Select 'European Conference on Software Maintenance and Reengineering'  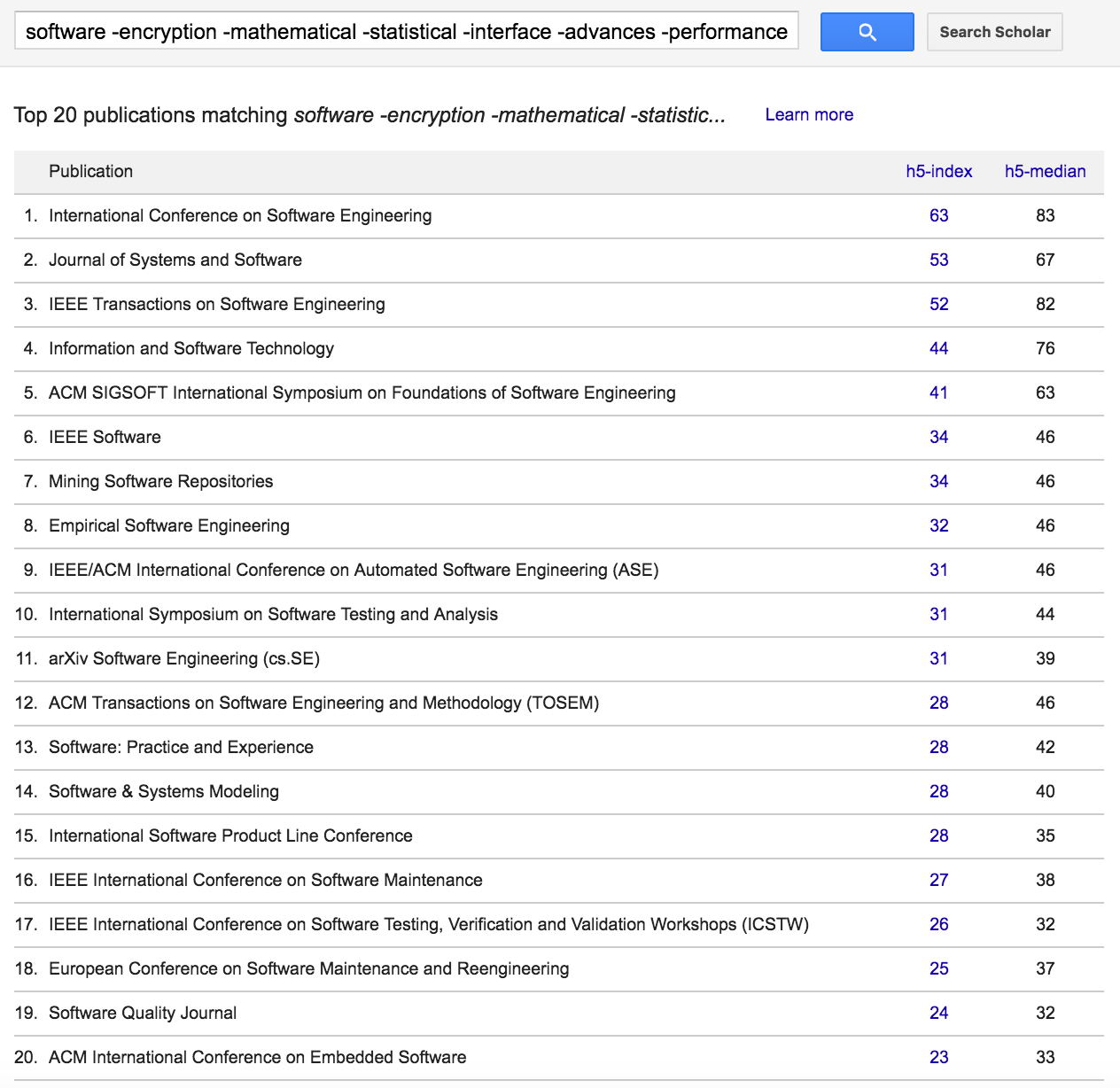coord(309,968)
